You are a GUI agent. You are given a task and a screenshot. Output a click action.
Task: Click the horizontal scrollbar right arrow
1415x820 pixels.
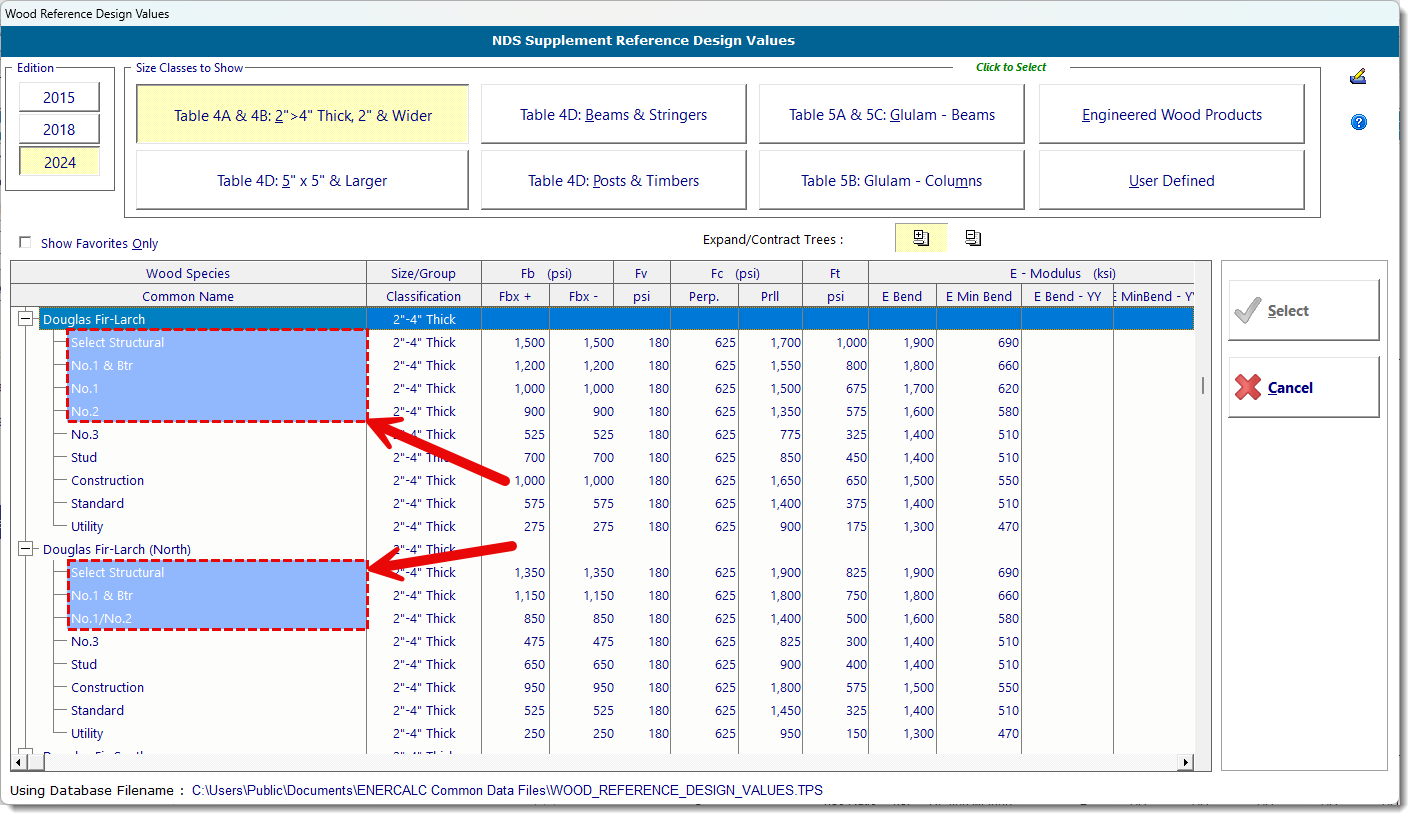[1186, 762]
